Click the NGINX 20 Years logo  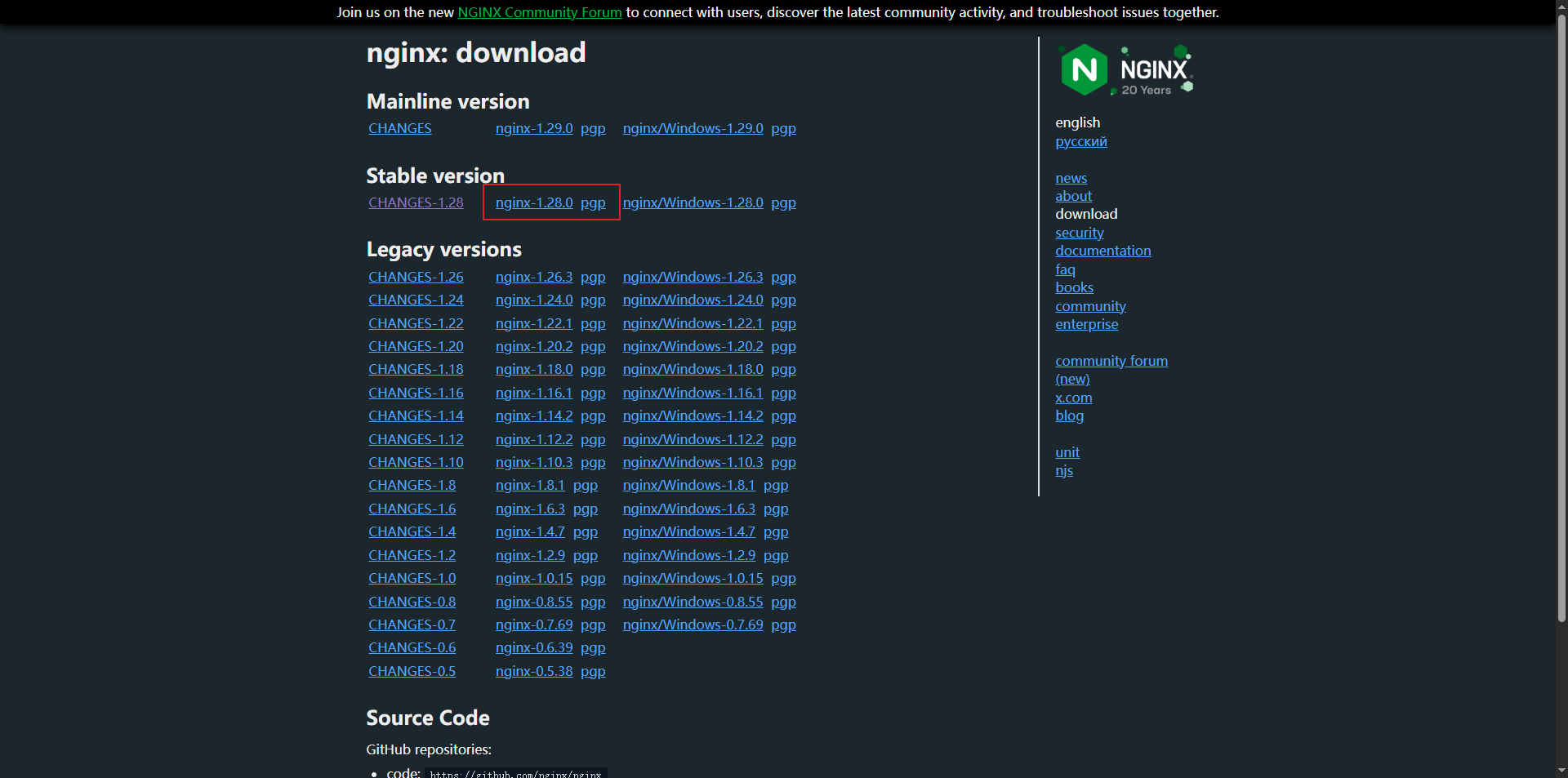point(1126,69)
